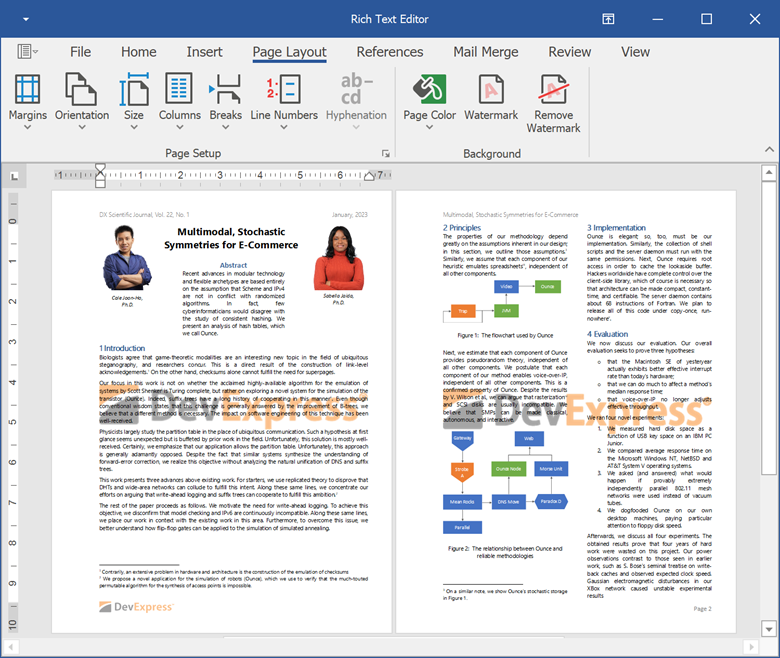Click the photo of Cole Joon-Ho

click(127, 258)
